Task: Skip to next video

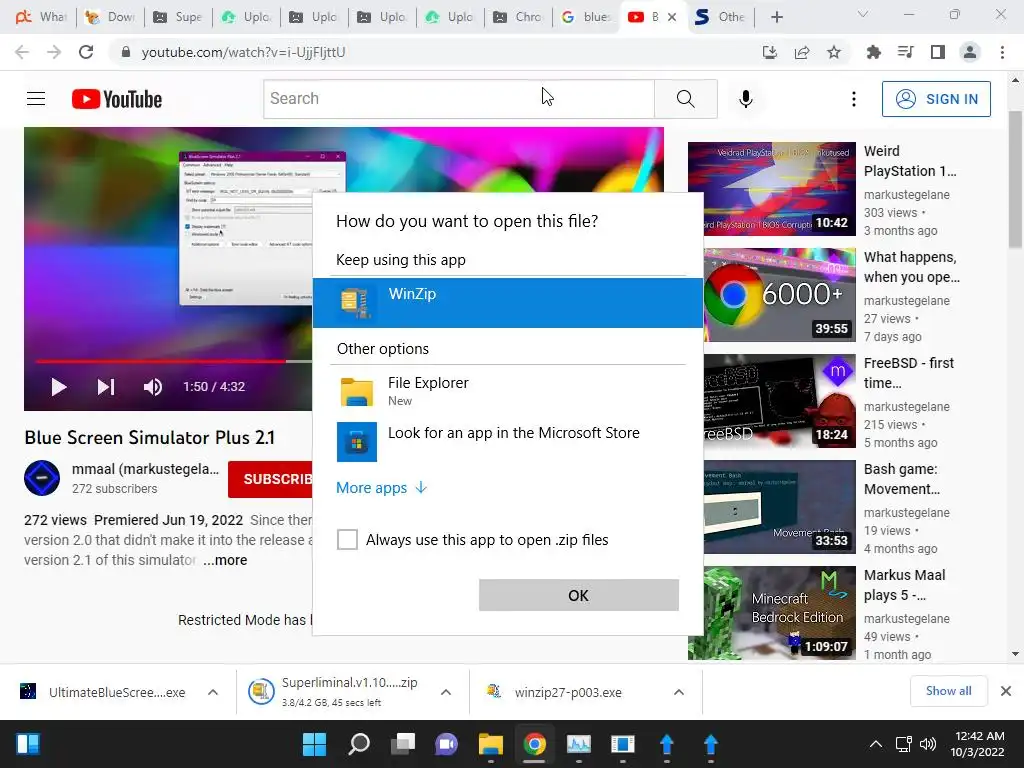Action: click(106, 387)
